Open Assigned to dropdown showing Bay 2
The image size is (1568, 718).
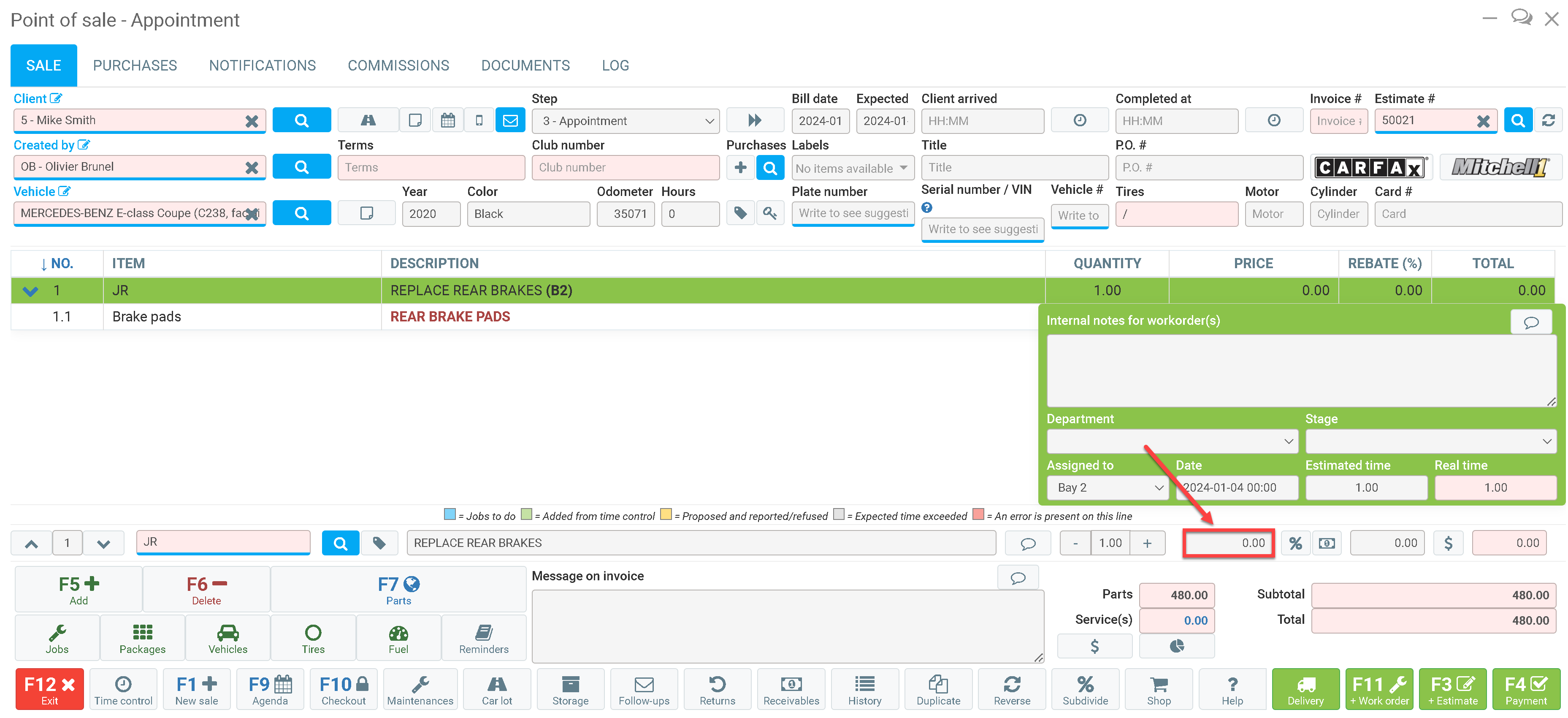[x=1107, y=487]
